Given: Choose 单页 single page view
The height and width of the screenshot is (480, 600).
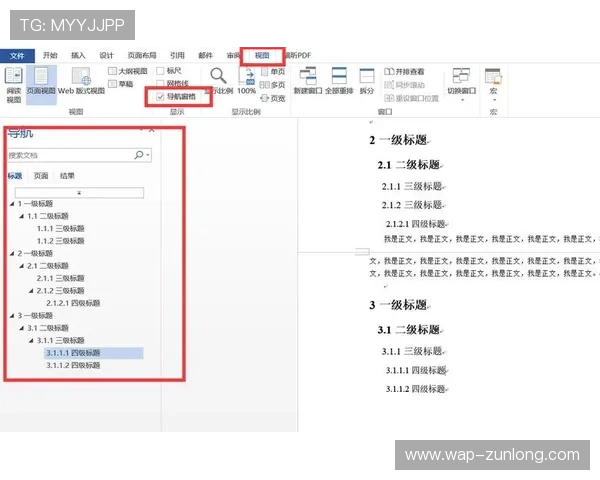Looking at the screenshot, I should click(273, 72).
